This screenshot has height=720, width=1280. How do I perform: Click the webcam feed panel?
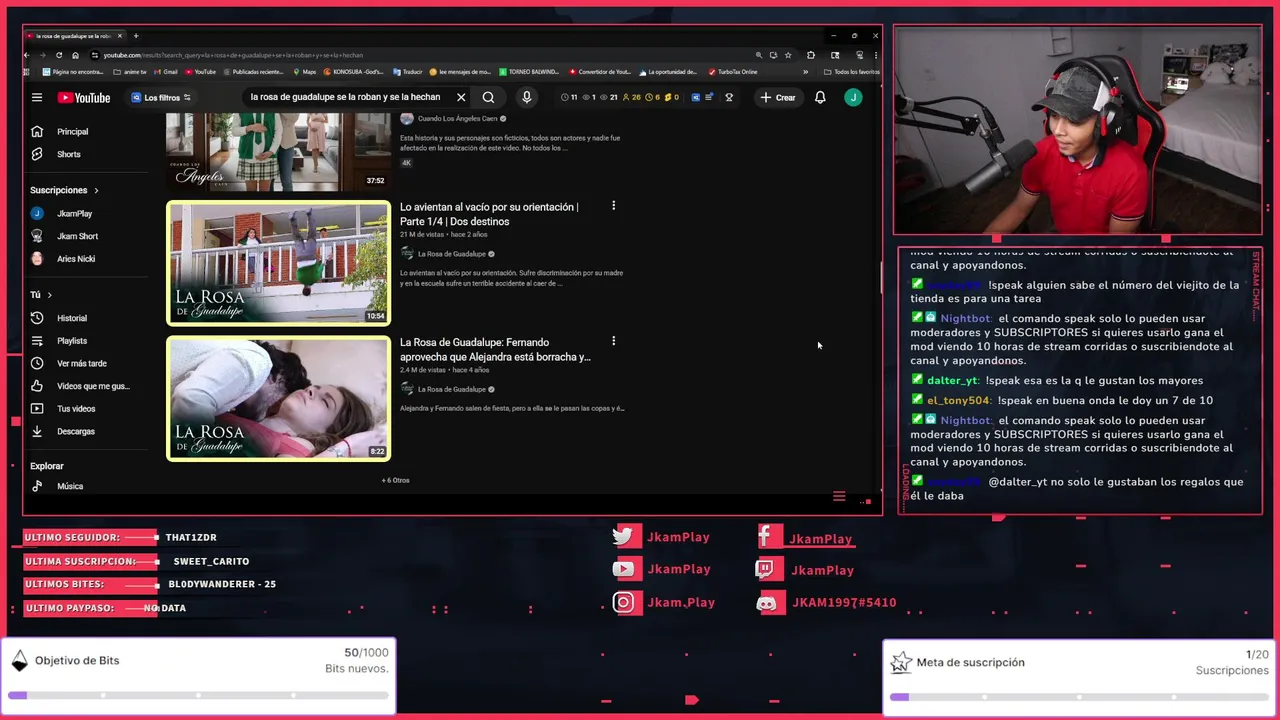[1077, 130]
